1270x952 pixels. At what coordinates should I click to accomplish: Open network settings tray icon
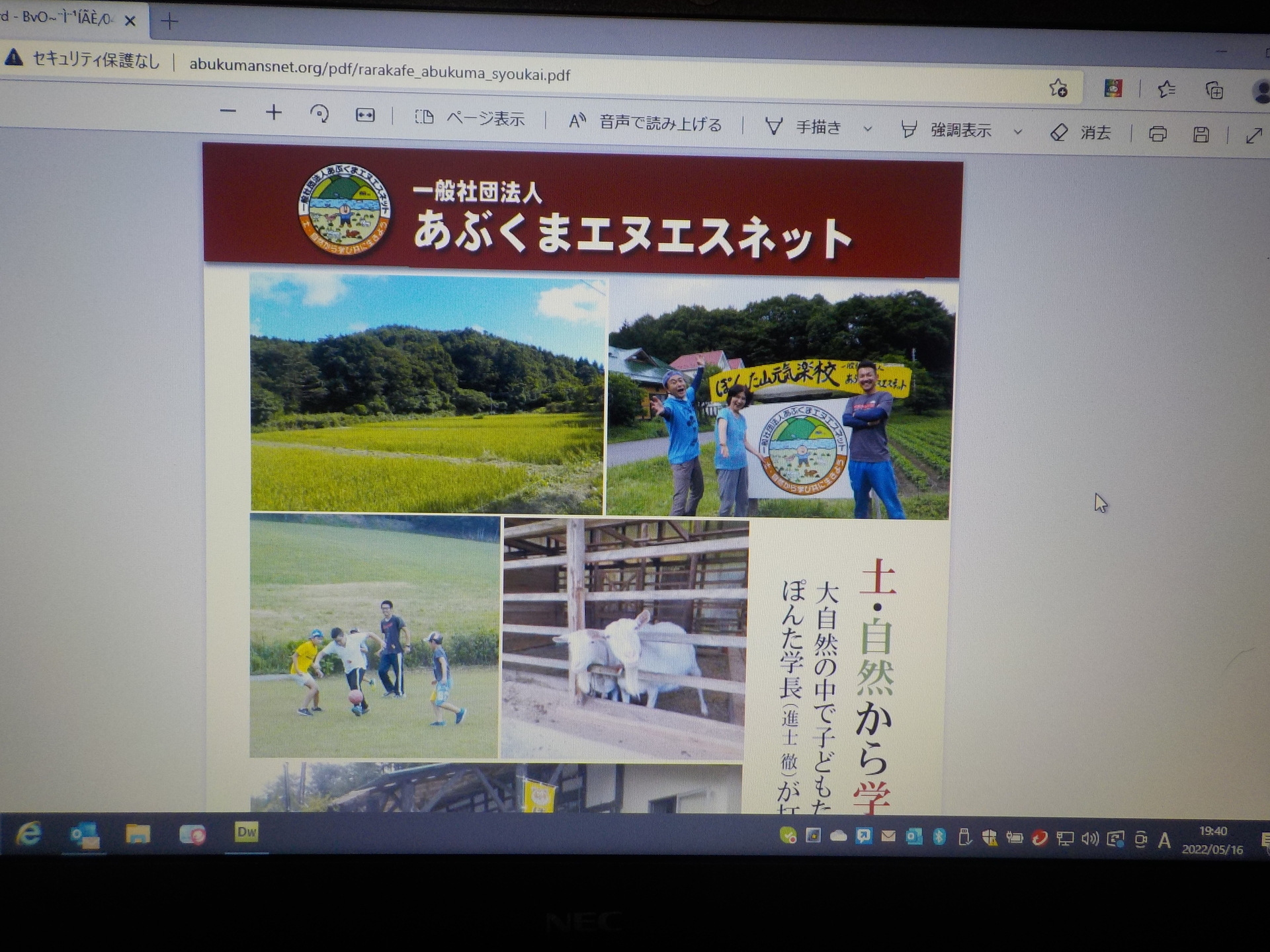[x=1064, y=839]
